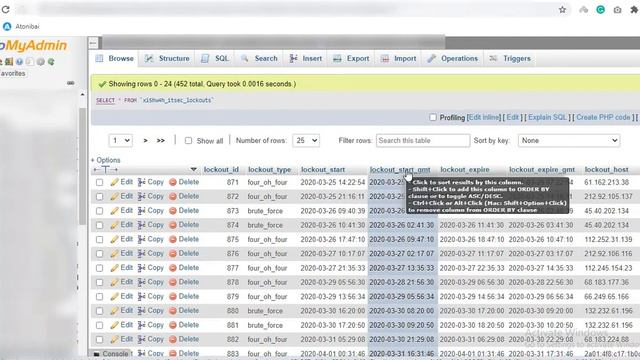Open the Atonibai bookmark
Image resolution: width=640 pixels, height=360 pixels.
click(x=21, y=27)
